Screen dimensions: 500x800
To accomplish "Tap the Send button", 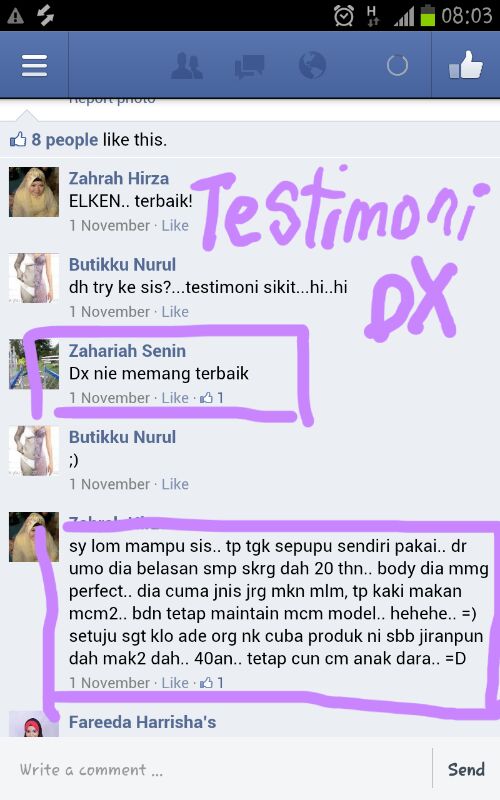I will coord(466,769).
